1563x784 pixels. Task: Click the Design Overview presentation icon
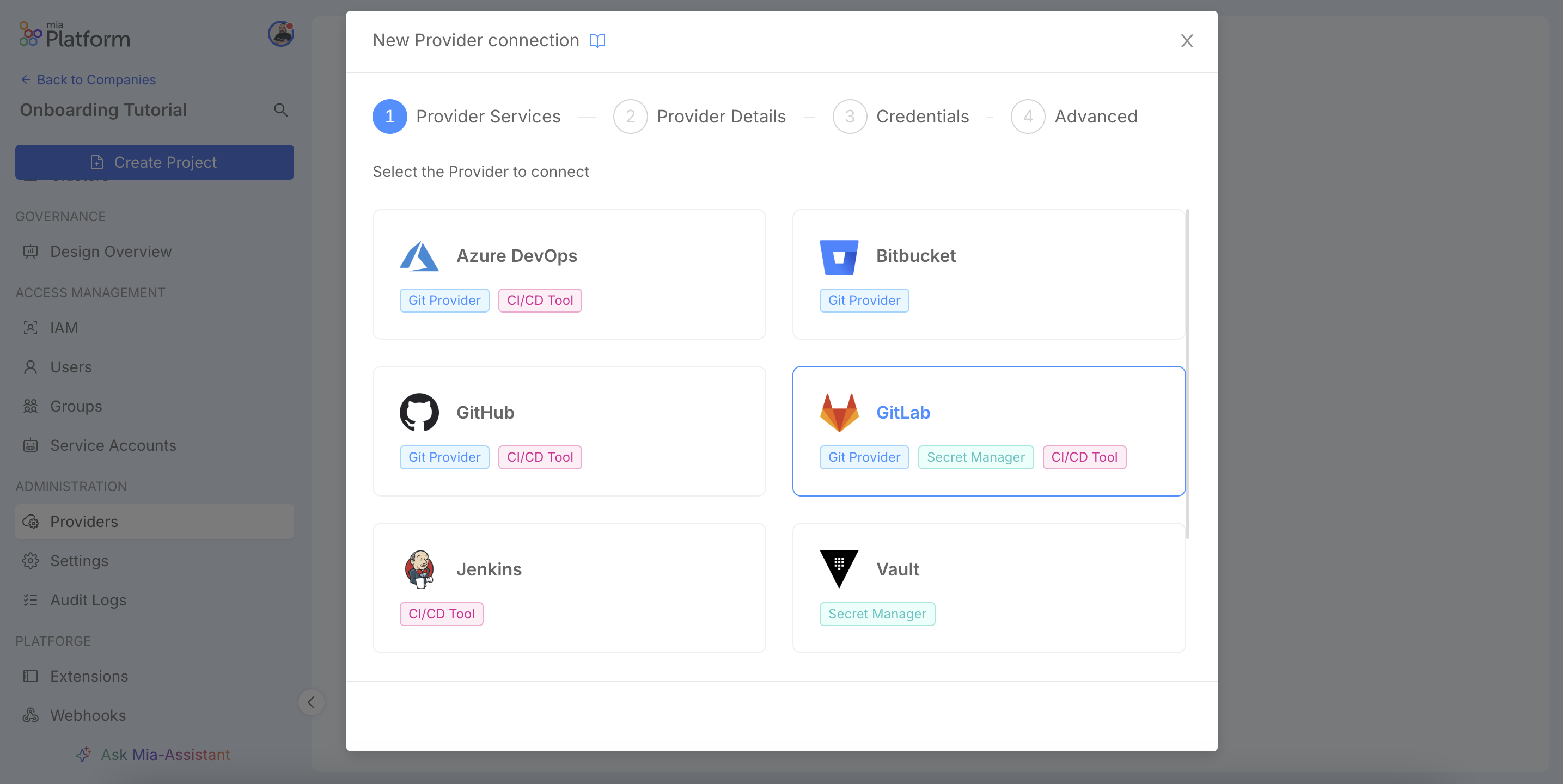(x=30, y=251)
